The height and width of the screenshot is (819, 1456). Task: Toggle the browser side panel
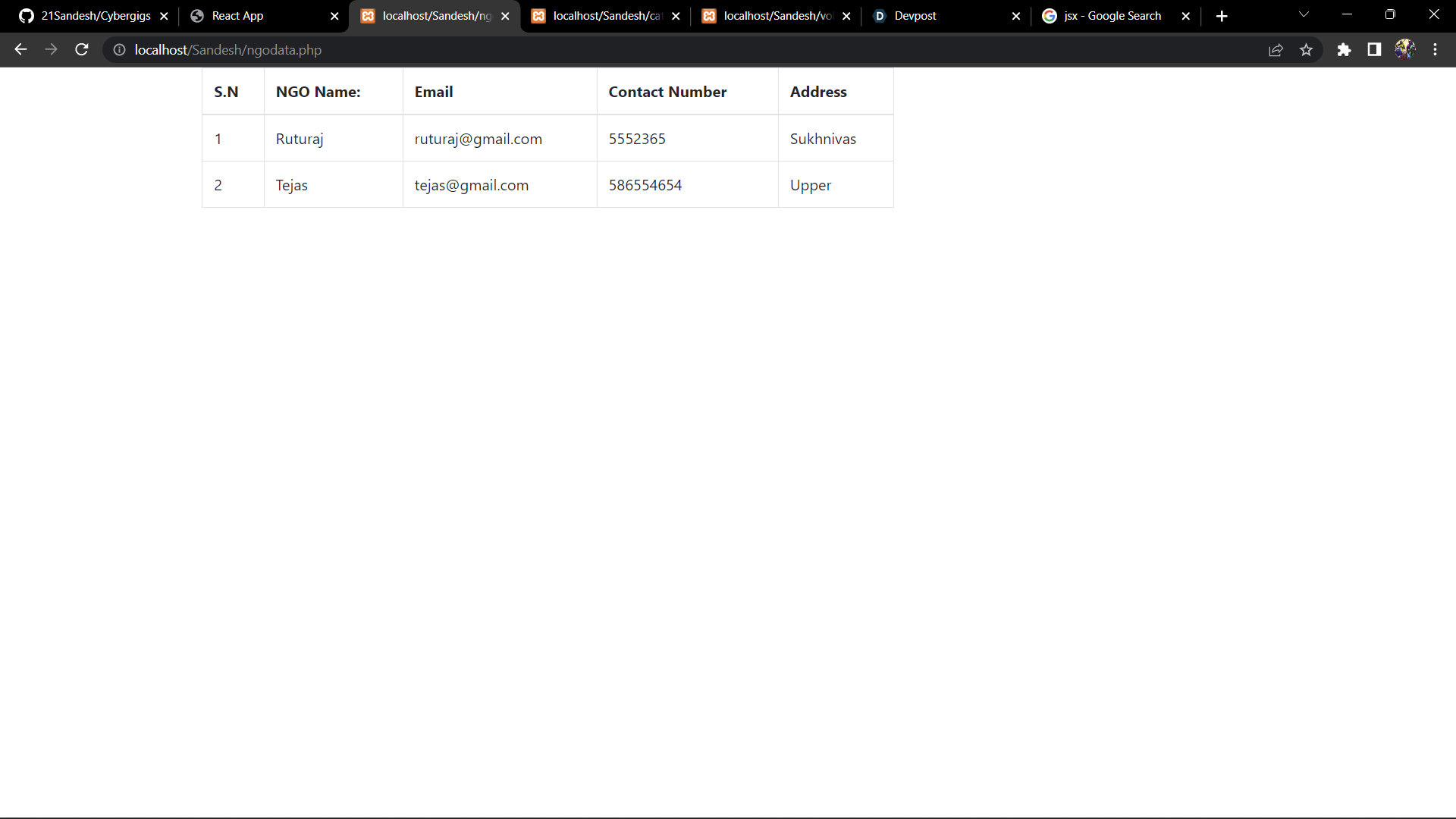click(x=1374, y=50)
